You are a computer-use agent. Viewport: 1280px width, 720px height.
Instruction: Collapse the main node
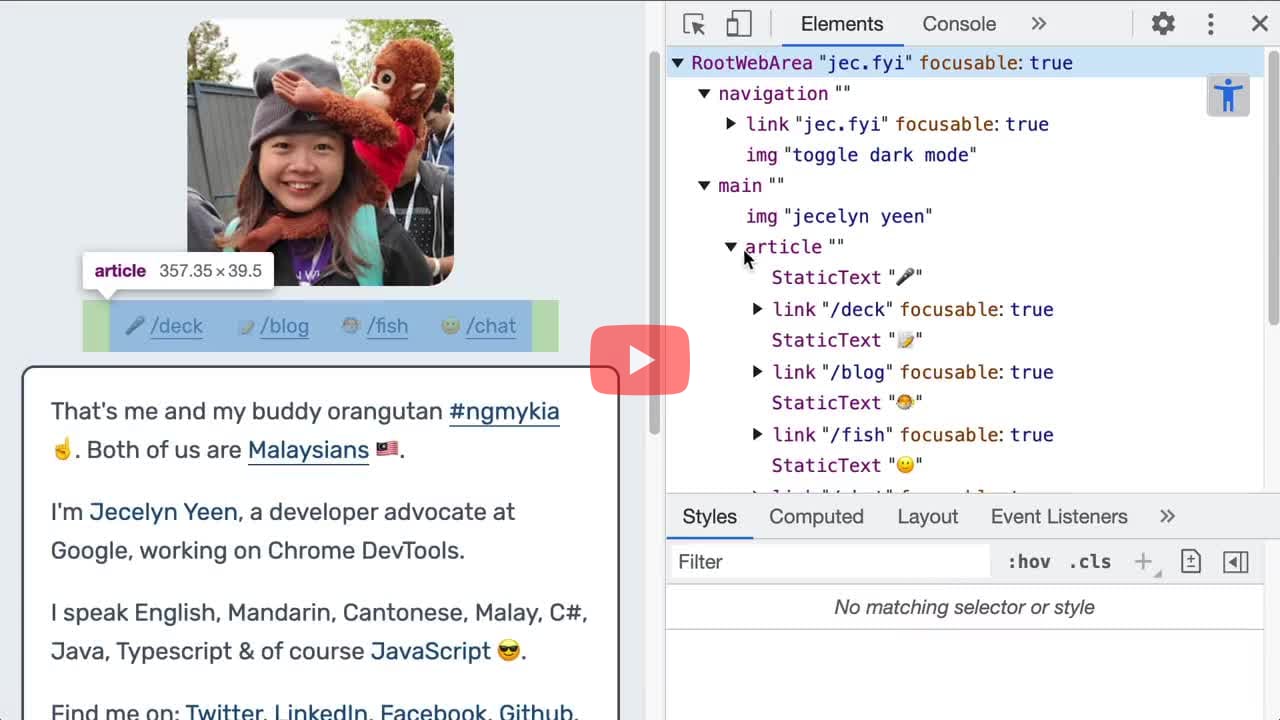[704, 186]
